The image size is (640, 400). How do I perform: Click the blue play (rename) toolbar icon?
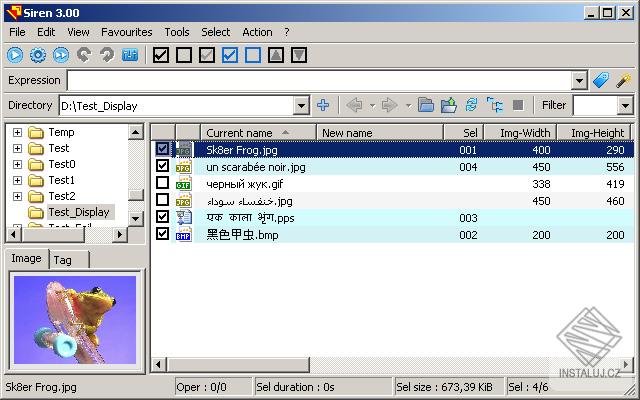point(15,55)
